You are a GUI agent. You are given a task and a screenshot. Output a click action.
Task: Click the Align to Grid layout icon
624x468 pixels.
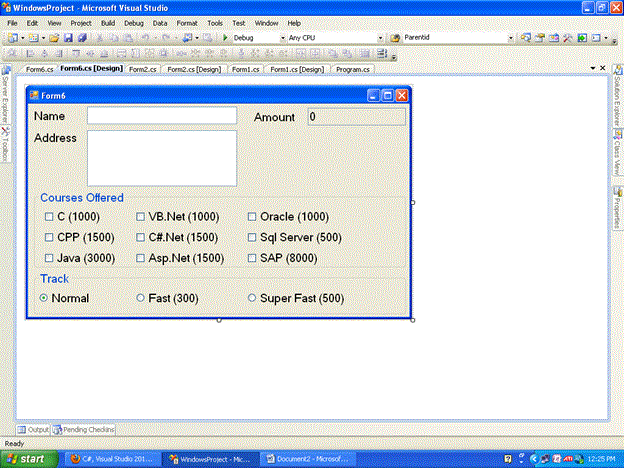pyautogui.click(x=12, y=53)
